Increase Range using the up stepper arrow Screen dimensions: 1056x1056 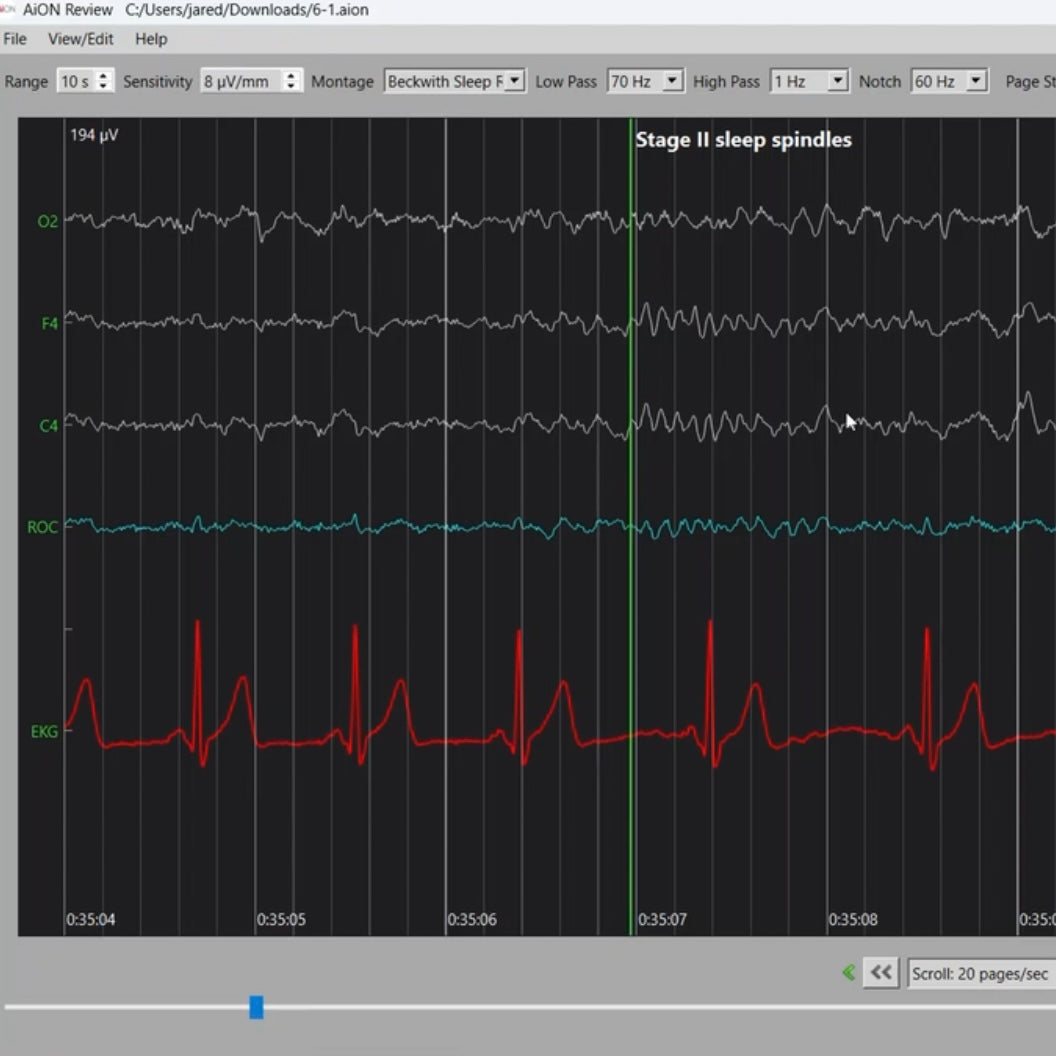click(103, 75)
